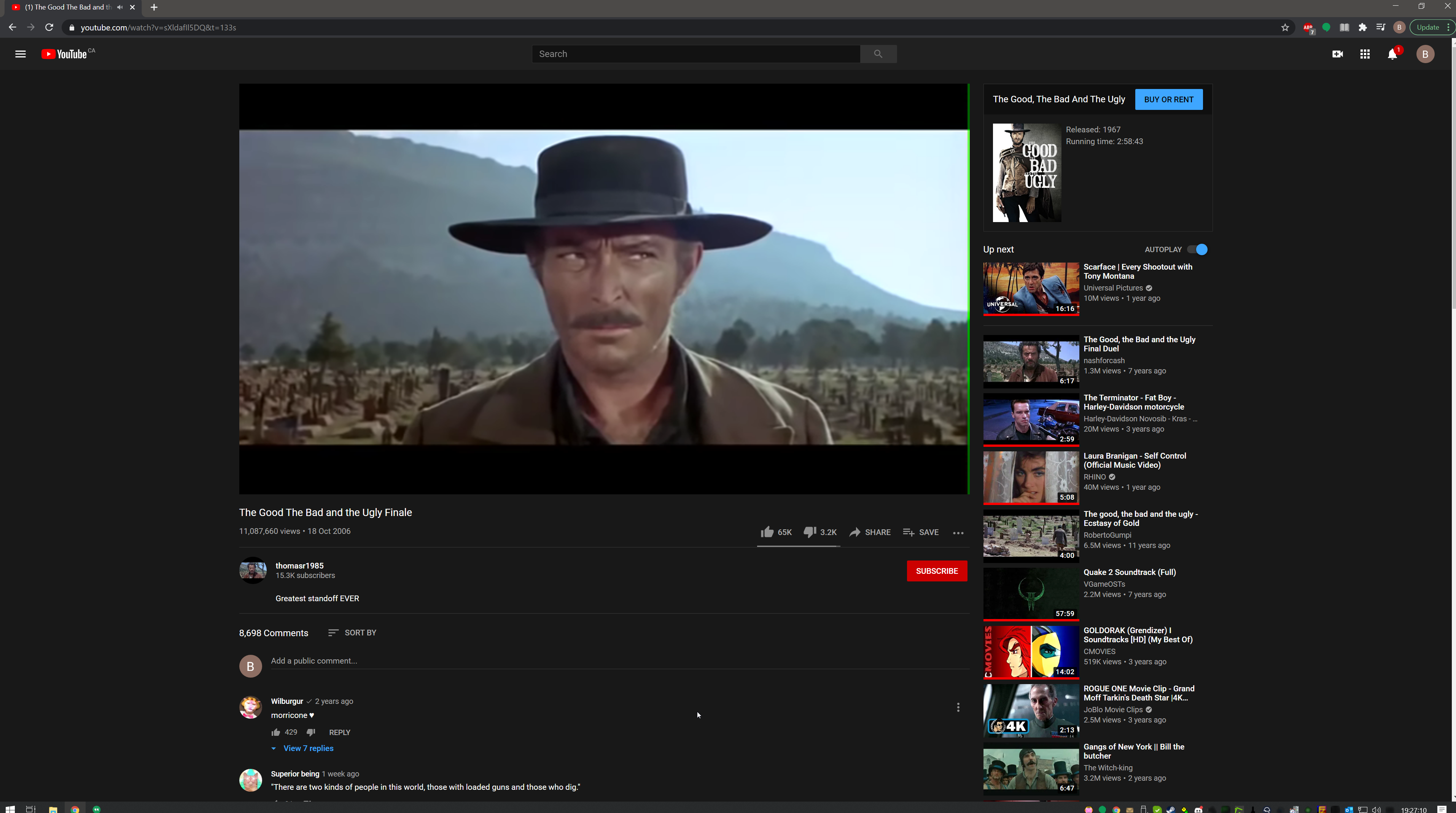Open the notifications bell
This screenshot has width=1456, height=813.
[x=1392, y=54]
